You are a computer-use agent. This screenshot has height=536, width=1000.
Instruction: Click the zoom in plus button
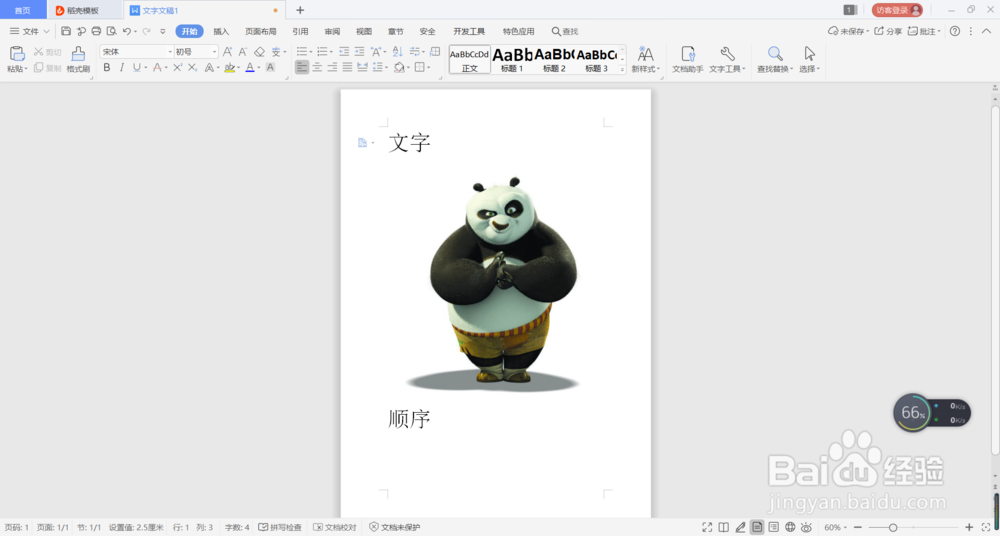point(969,527)
